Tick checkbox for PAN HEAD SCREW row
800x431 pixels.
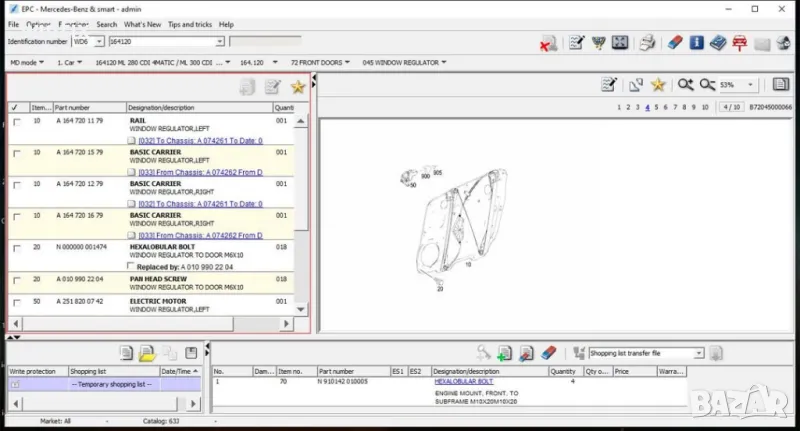coord(16,279)
